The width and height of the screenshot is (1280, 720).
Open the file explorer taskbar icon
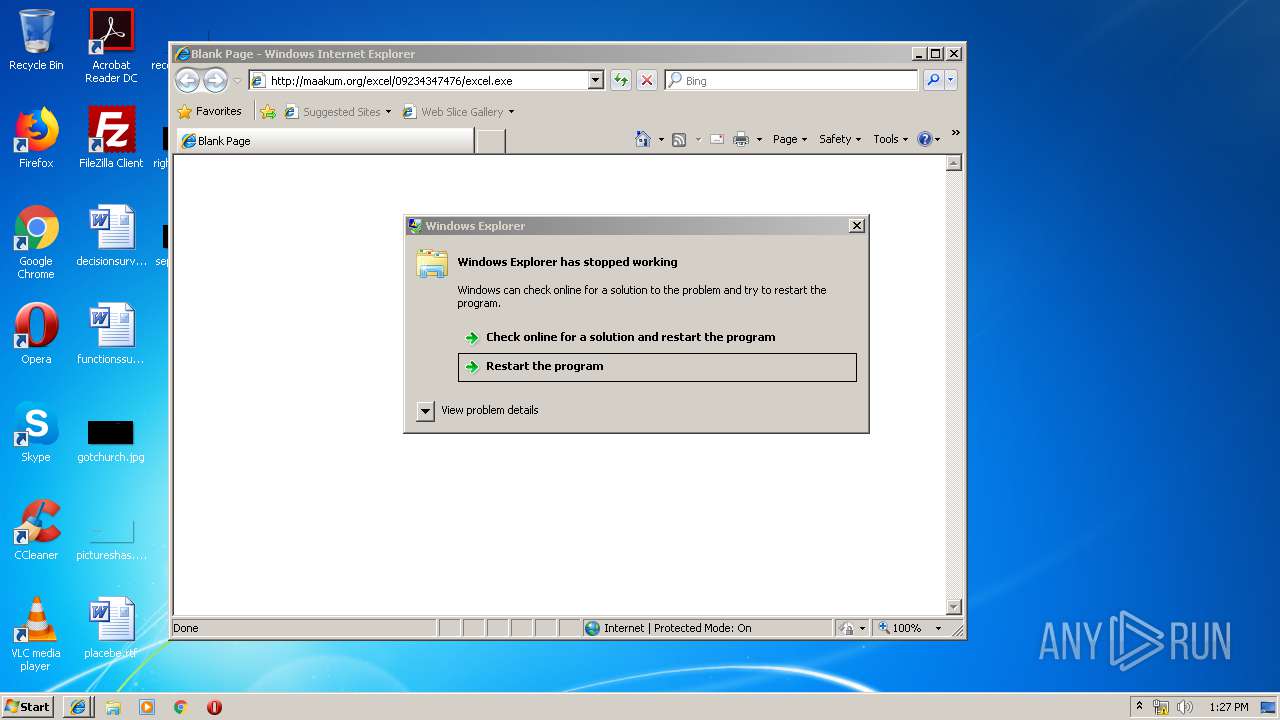coord(113,707)
